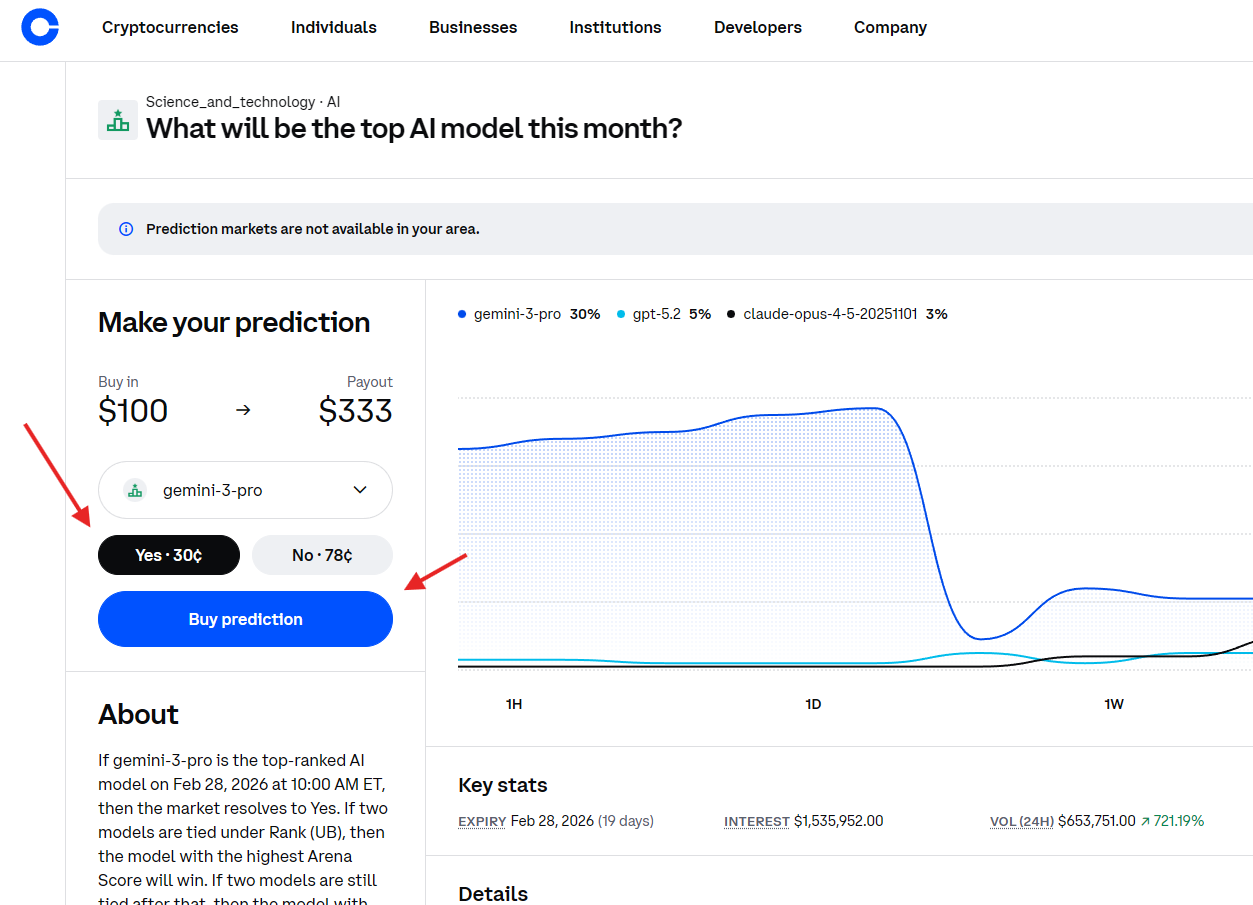Switch chart to 1W time range

point(1113,704)
